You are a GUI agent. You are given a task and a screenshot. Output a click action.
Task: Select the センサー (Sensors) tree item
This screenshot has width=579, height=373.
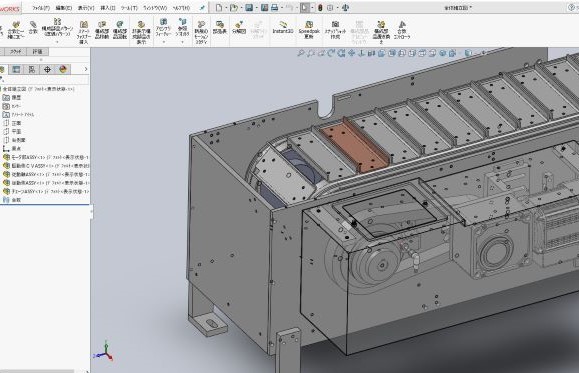coord(11,106)
